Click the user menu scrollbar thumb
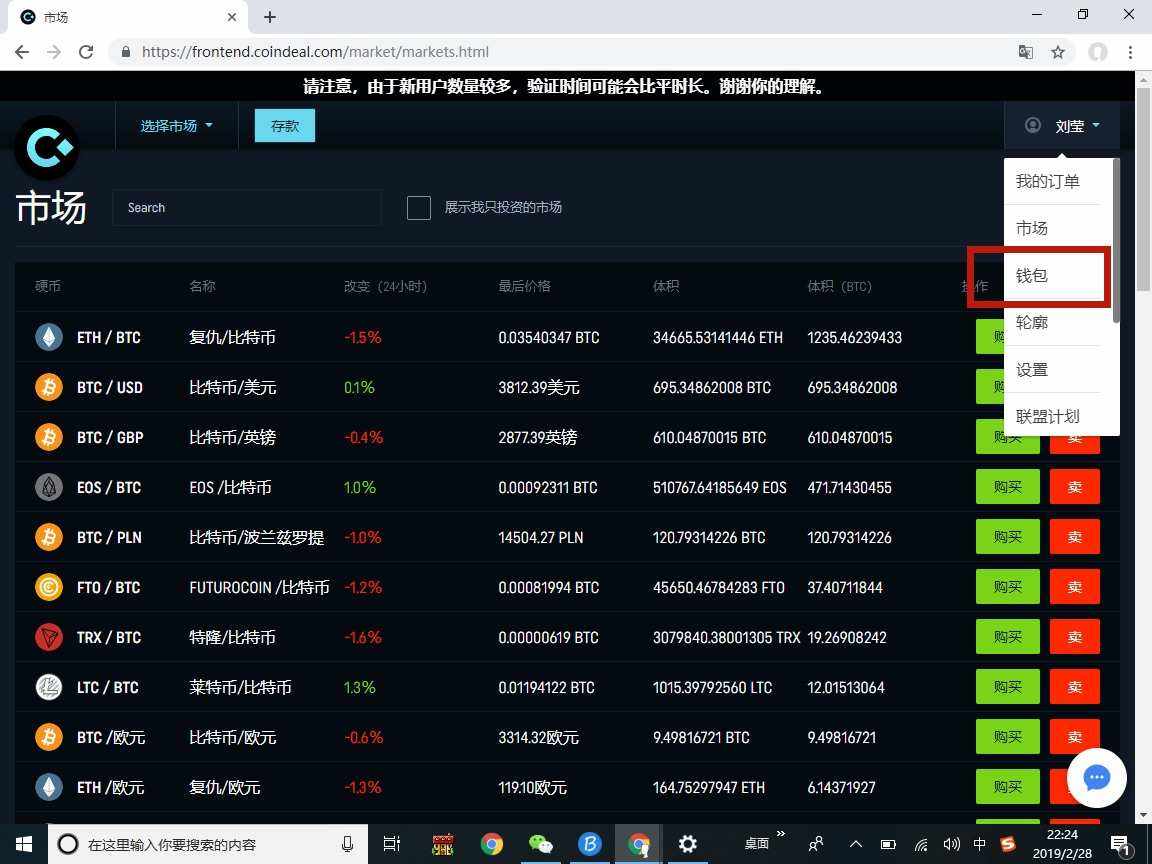The height and width of the screenshot is (864, 1152). point(1116,240)
